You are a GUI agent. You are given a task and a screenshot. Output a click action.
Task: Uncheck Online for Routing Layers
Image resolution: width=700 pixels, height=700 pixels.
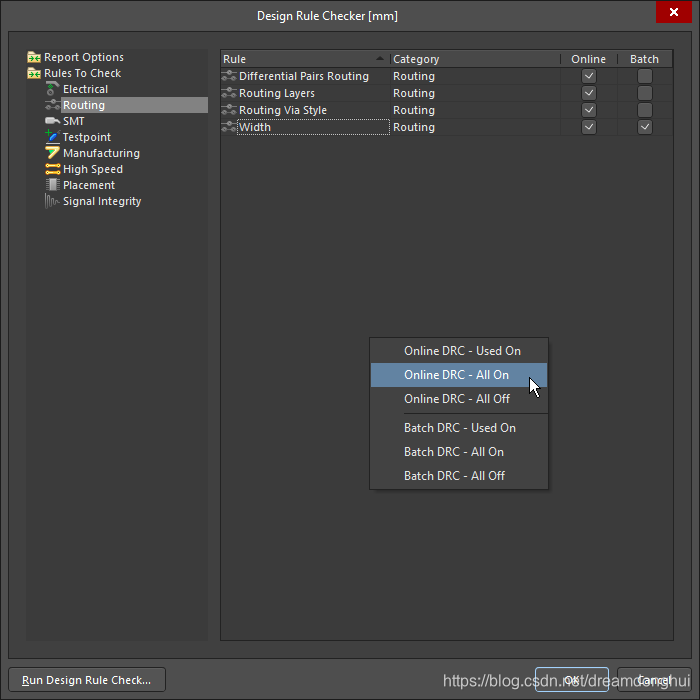click(589, 93)
